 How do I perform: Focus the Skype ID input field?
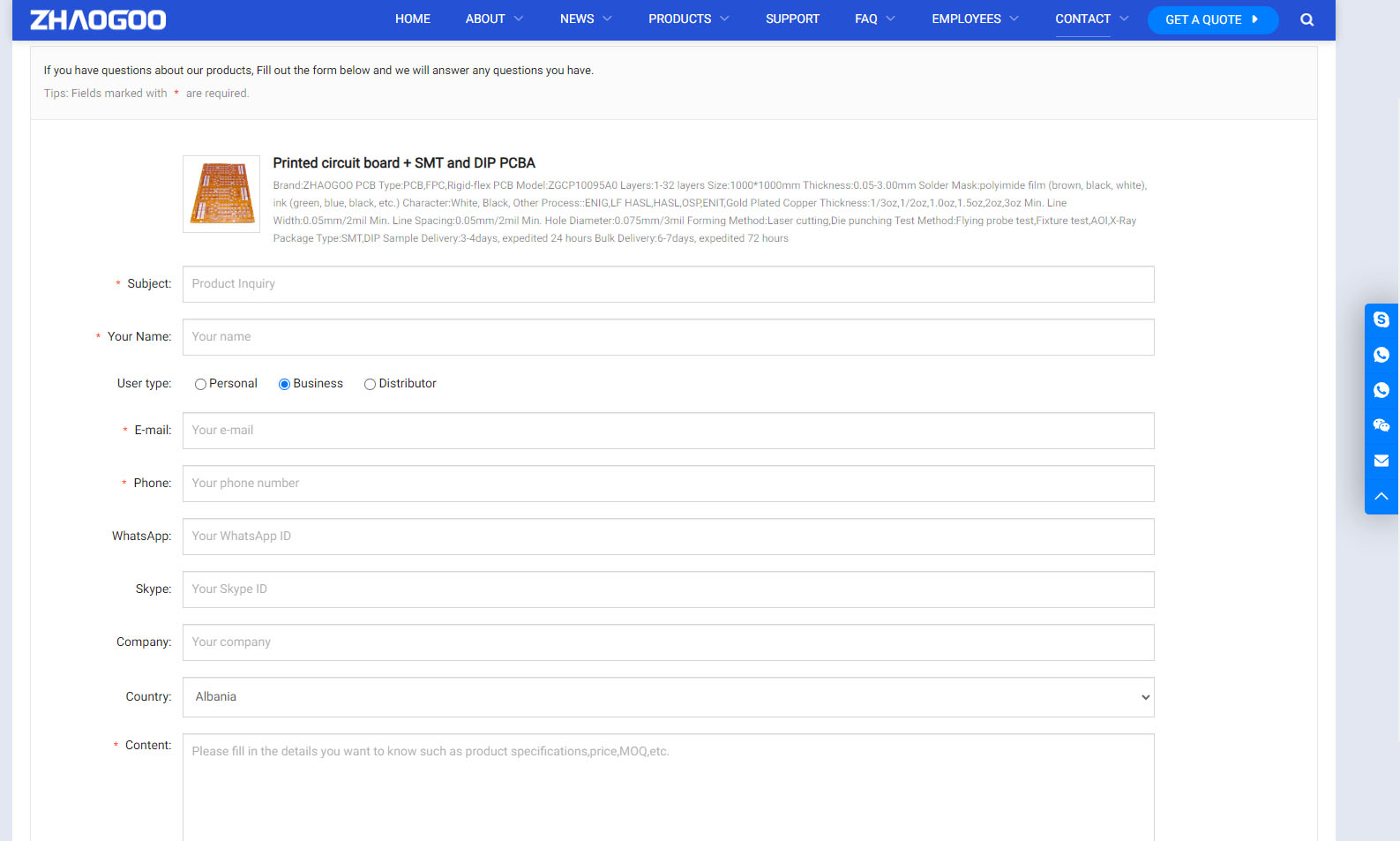pos(668,589)
